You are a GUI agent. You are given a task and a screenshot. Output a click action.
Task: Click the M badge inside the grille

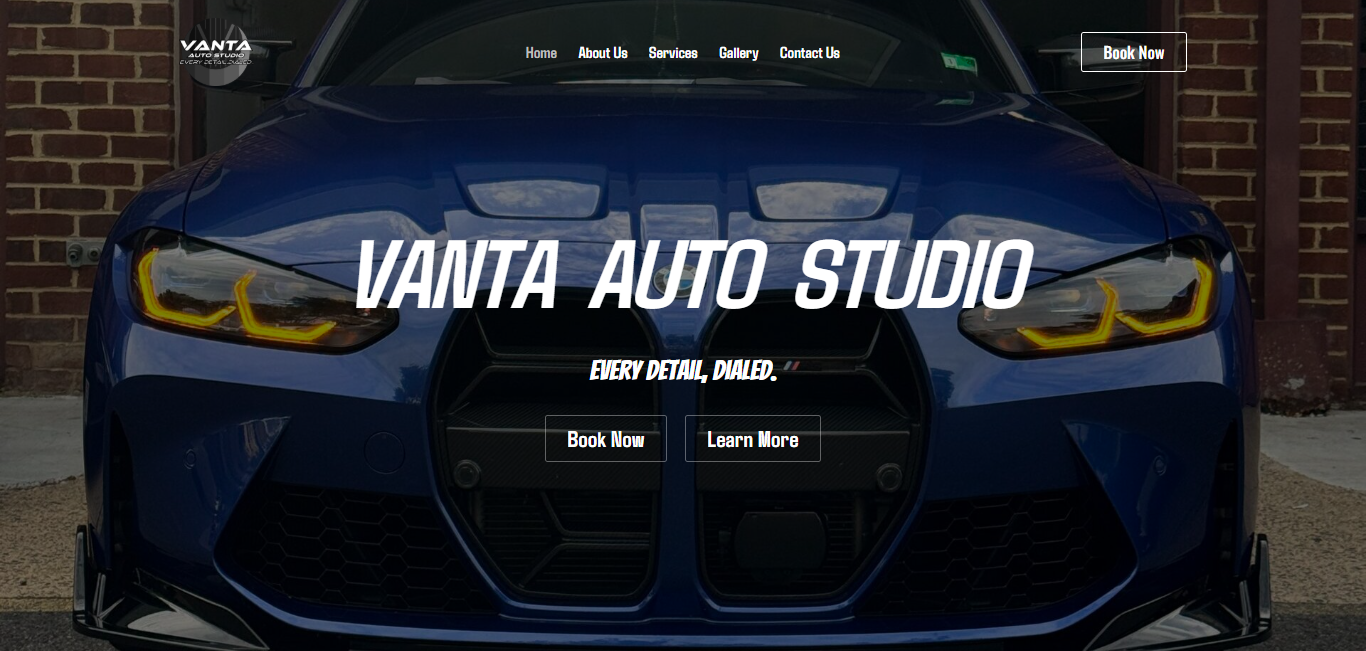[792, 365]
